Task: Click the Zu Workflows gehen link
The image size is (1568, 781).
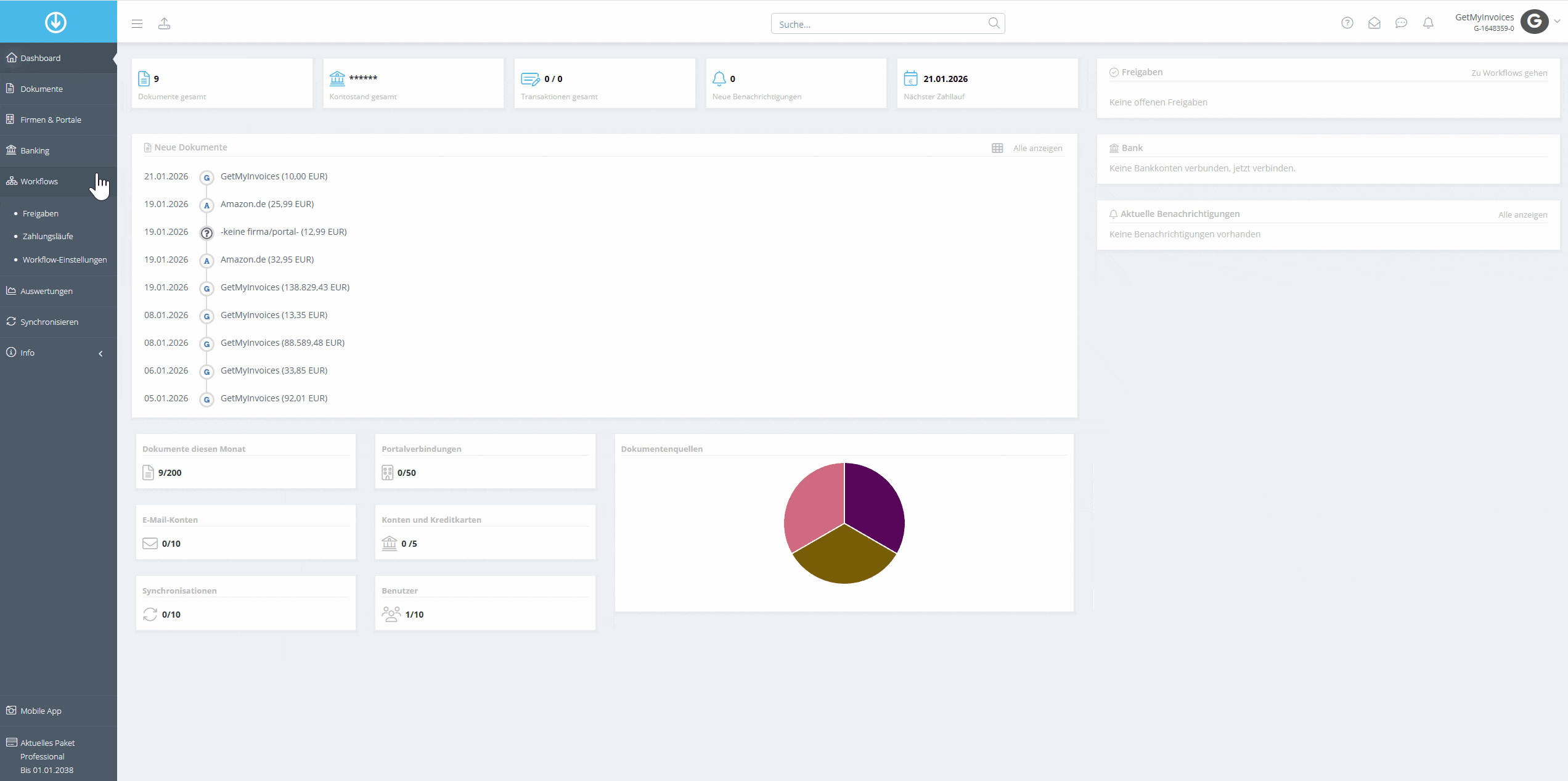Action: point(1509,73)
